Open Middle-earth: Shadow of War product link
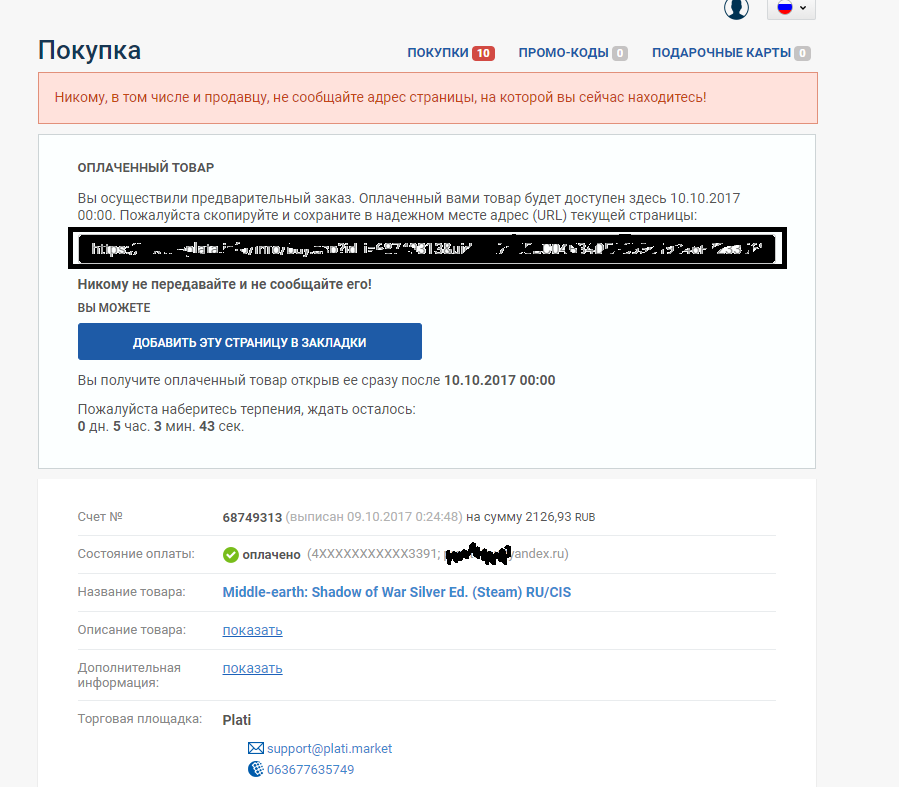 click(397, 592)
